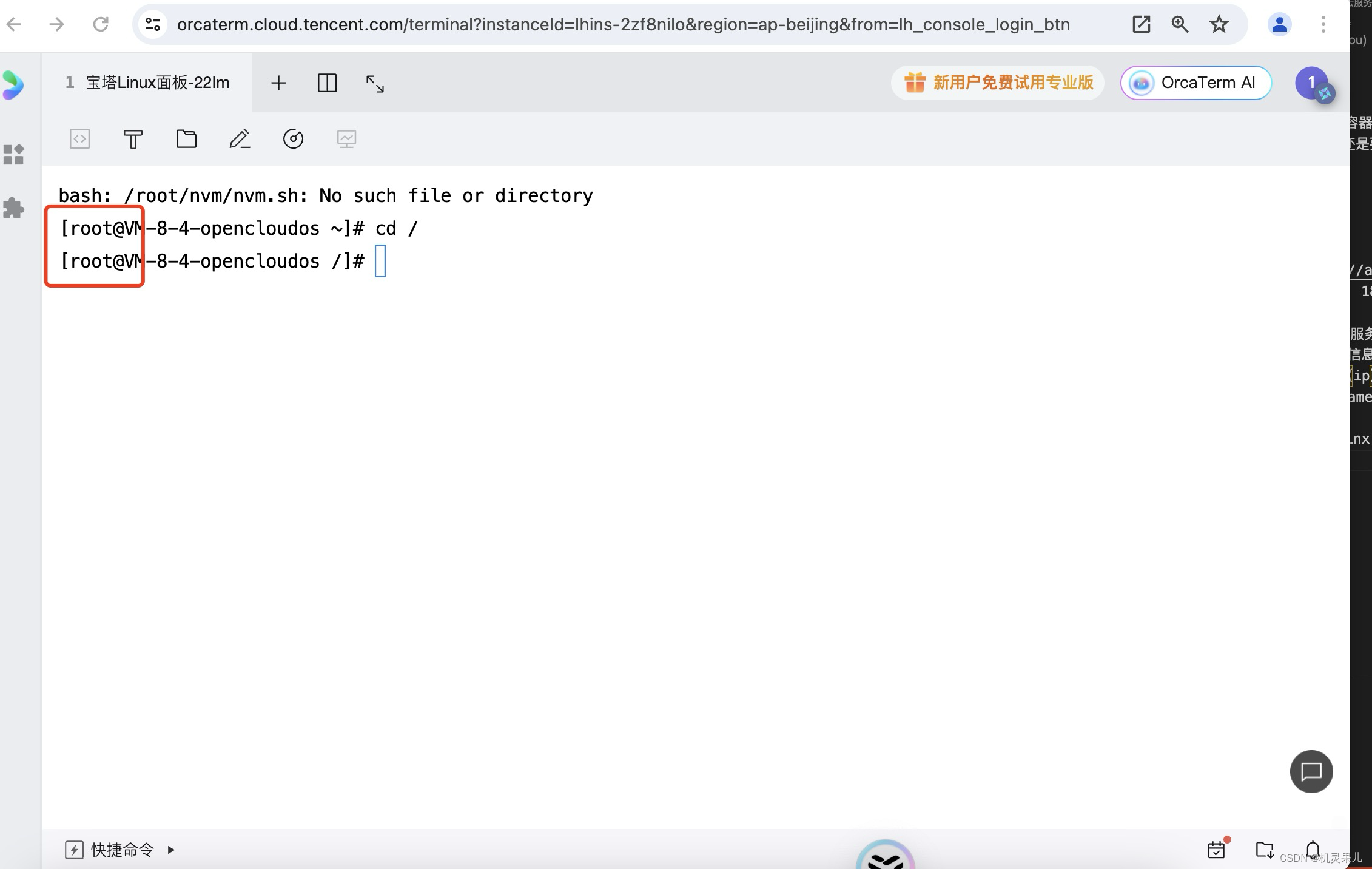Launch the OrcaTerm AI assistant

(x=1195, y=83)
